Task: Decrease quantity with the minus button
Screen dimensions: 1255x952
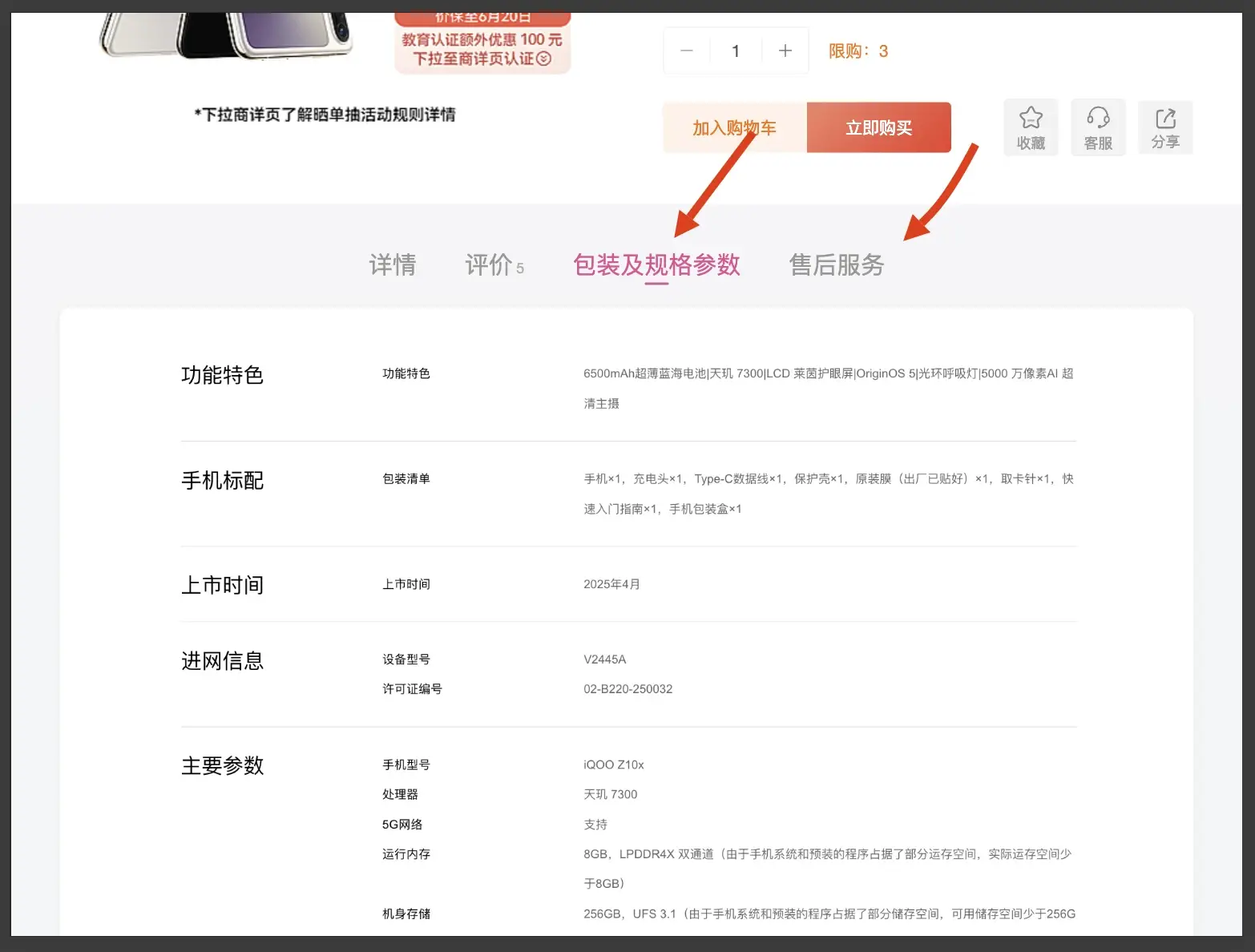Action: pyautogui.click(x=687, y=51)
